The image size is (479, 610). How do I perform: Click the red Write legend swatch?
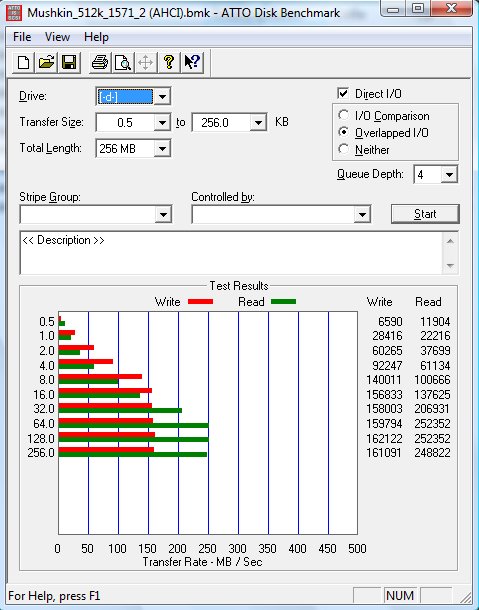[x=200, y=301]
